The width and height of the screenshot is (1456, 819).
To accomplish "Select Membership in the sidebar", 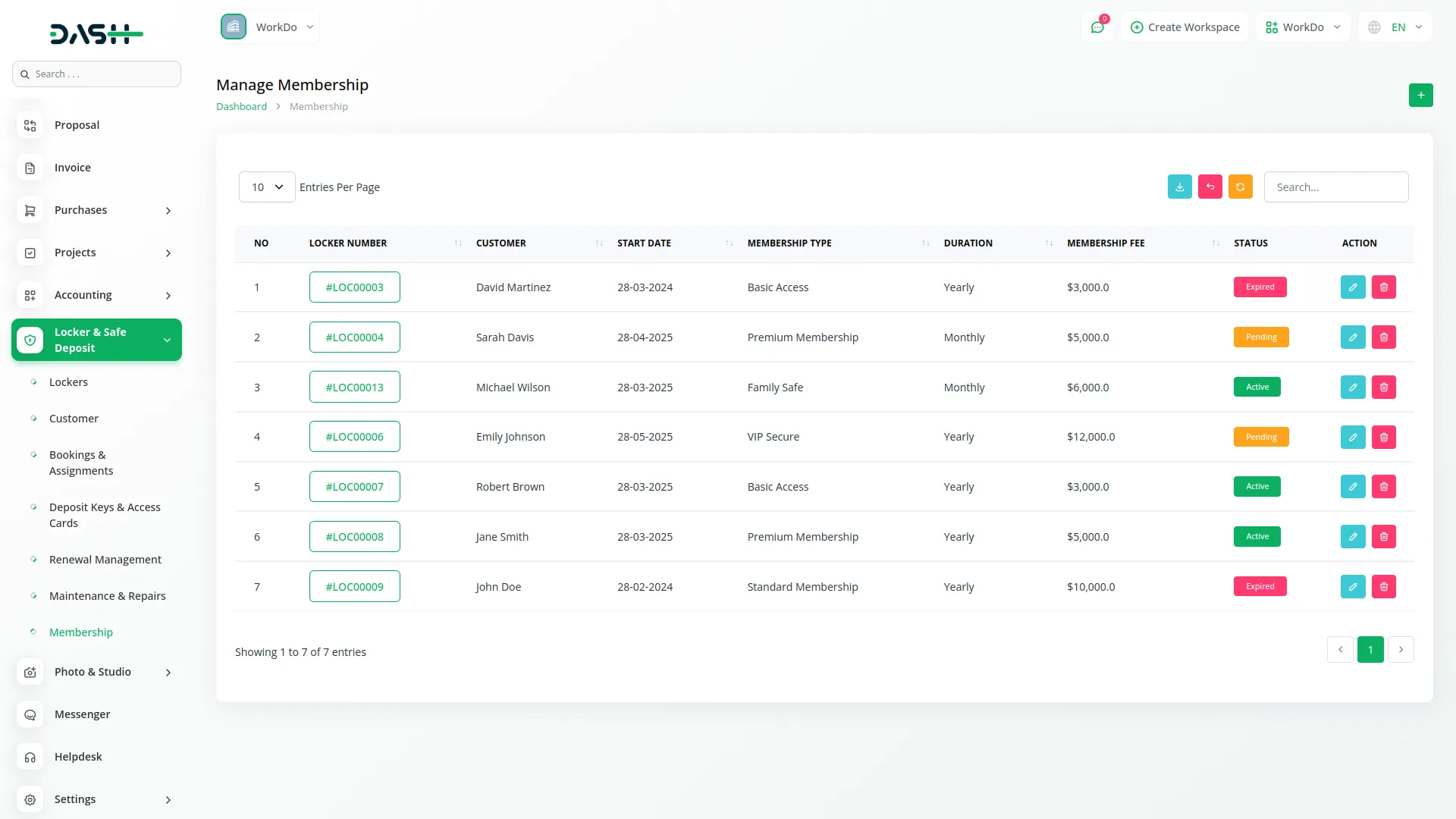I will tap(80, 632).
